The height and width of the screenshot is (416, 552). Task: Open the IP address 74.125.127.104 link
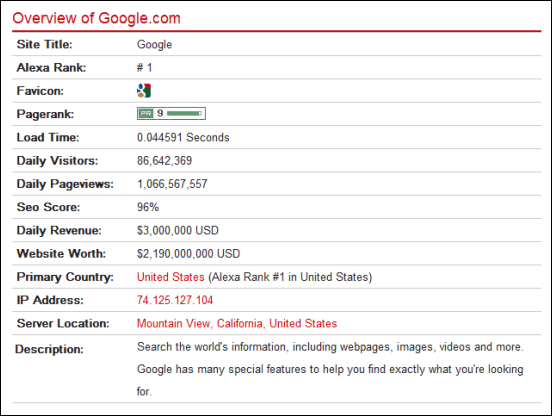pos(175,300)
